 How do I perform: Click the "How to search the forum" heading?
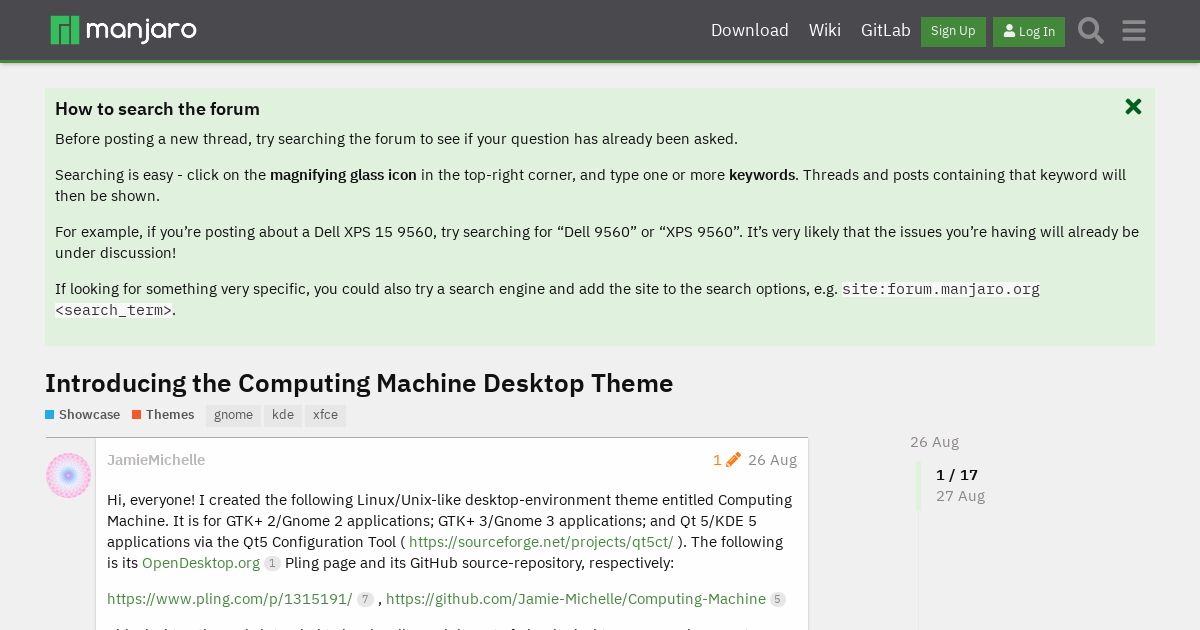tap(157, 109)
